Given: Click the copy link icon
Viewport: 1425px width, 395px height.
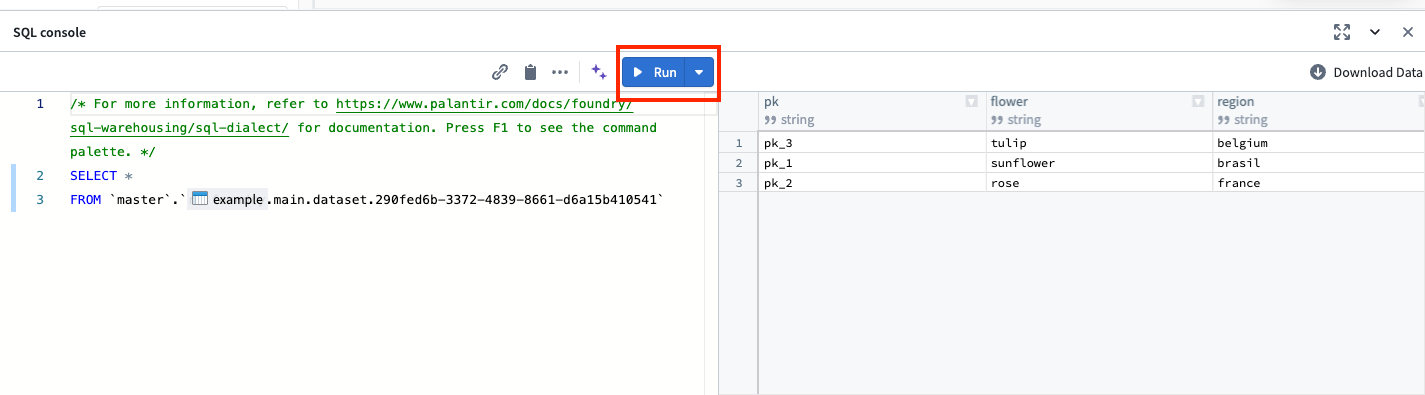Looking at the screenshot, I should pos(500,72).
